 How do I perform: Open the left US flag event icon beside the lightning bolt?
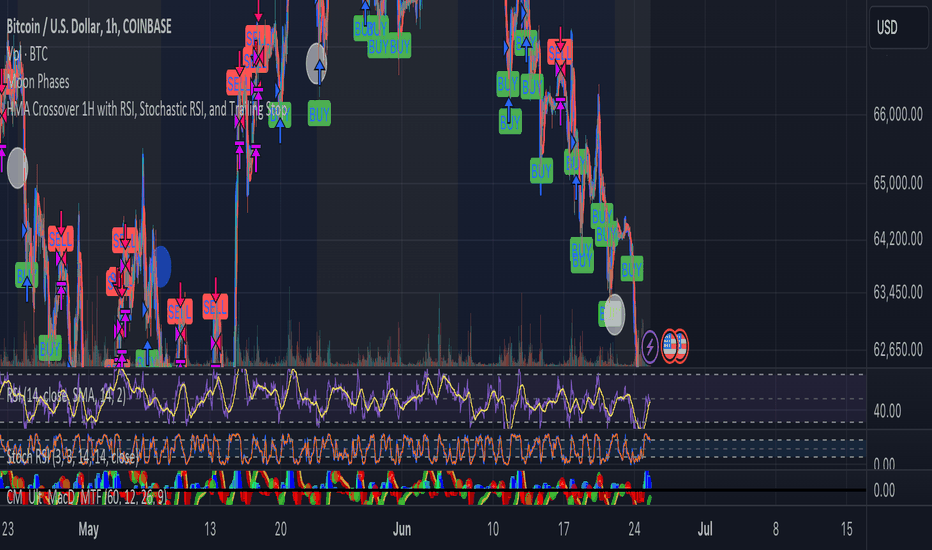coord(669,346)
